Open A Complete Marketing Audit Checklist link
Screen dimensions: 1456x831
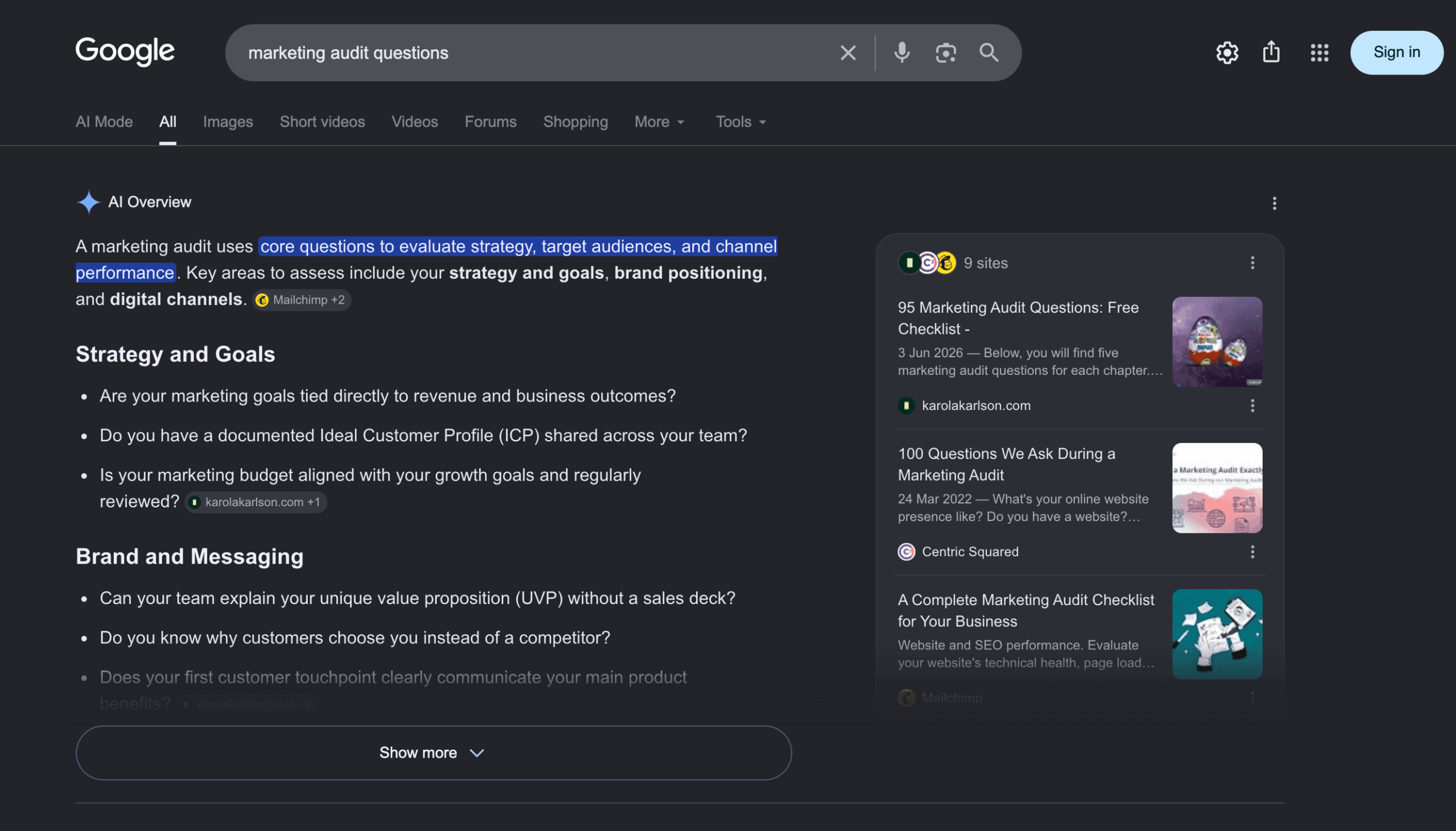pyautogui.click(x=1025, y=610)
